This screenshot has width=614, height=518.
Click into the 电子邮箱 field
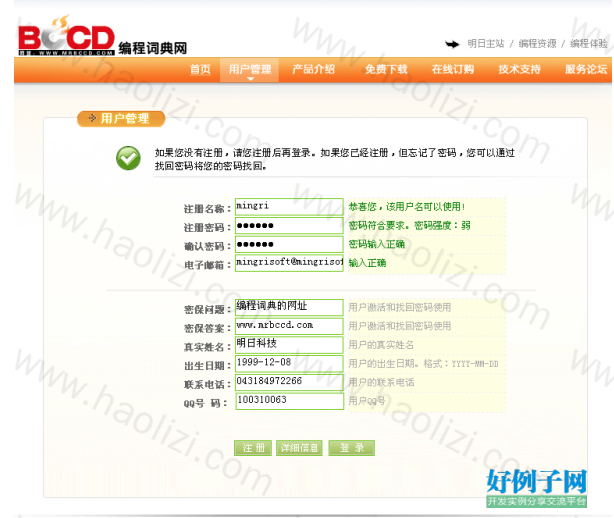(x=289, y=263)
